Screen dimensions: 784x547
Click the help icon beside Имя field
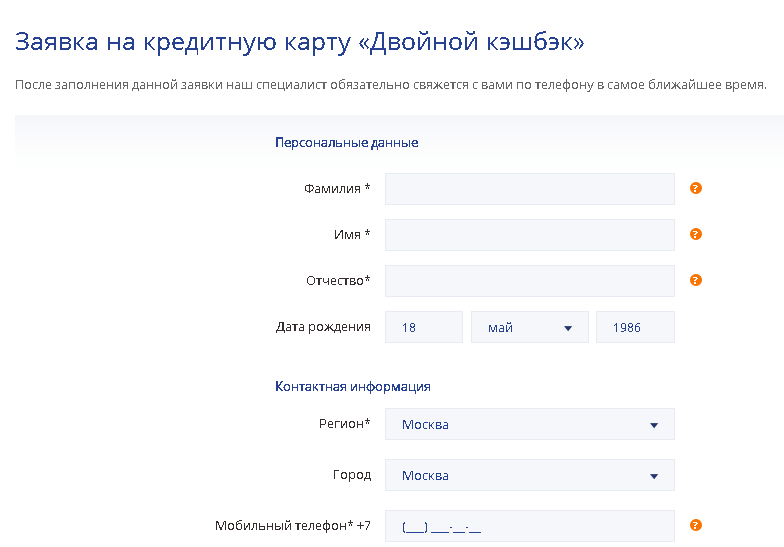point(696,234)
